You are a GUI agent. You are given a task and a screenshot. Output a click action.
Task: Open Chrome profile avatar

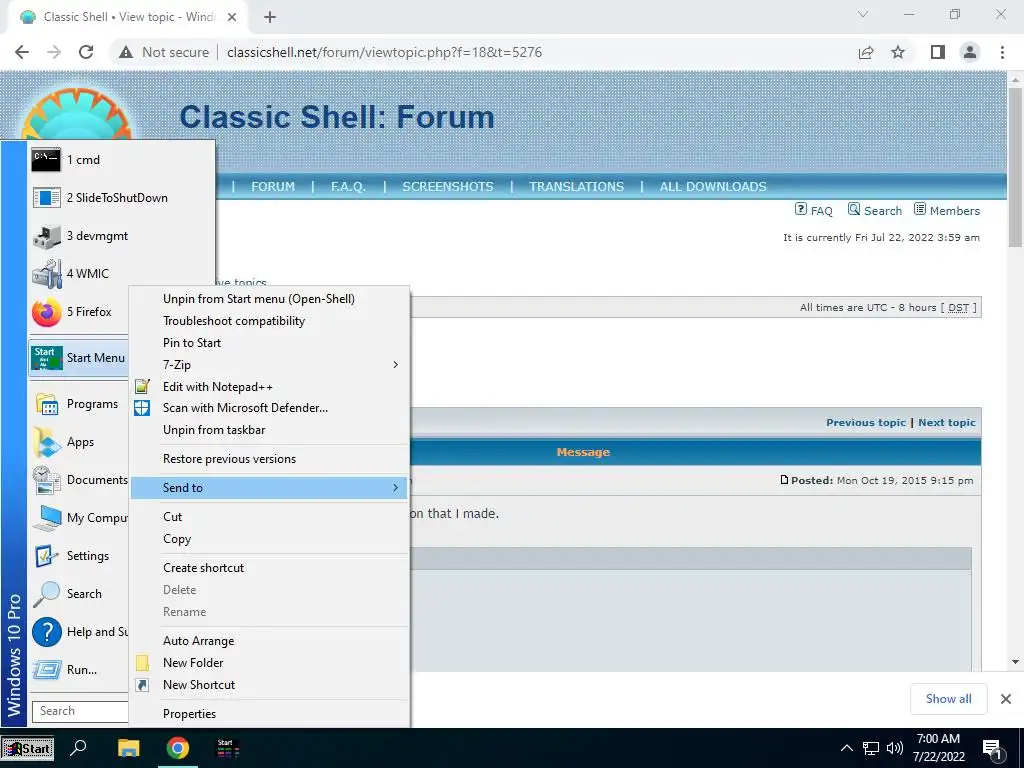[970, 52]
